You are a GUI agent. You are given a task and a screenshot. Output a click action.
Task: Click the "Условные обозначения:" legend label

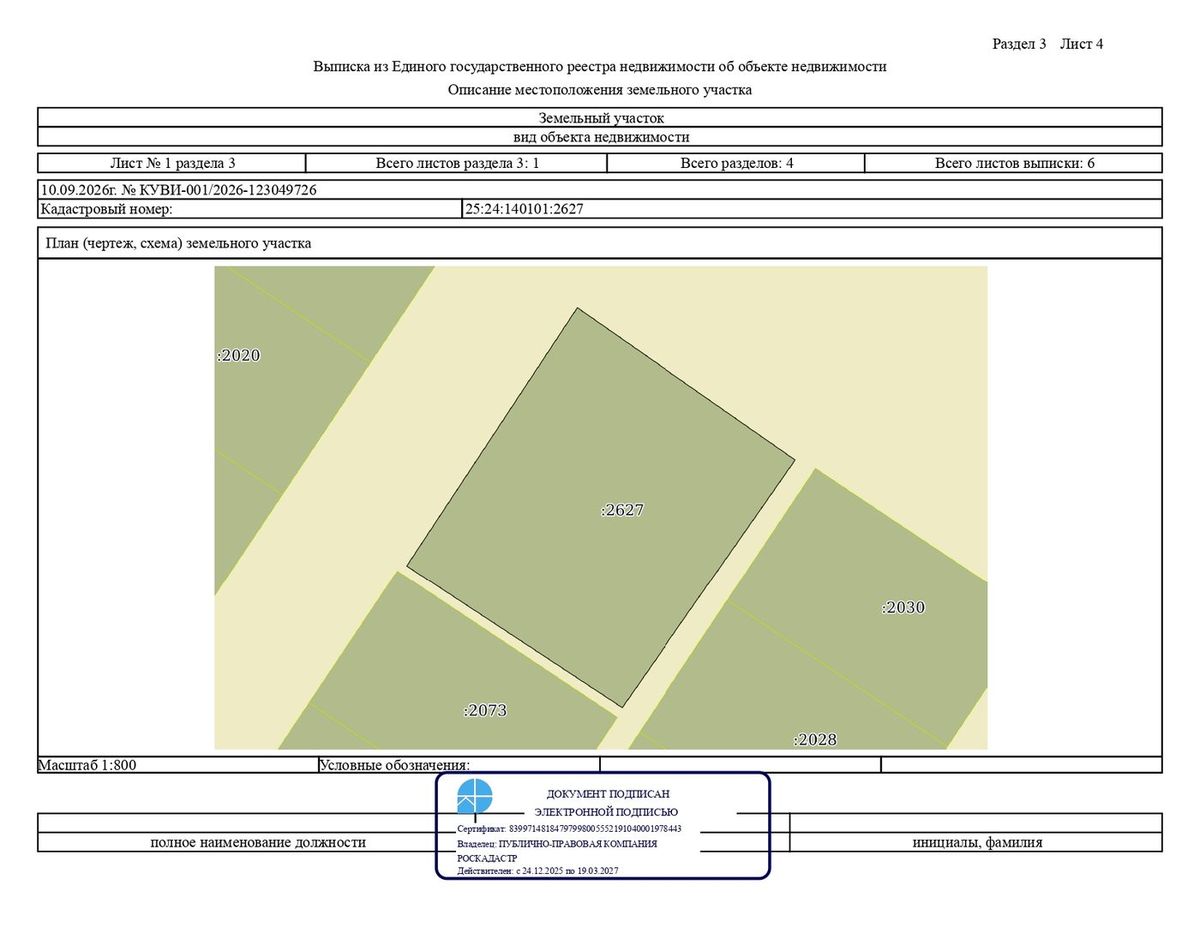[395, 766]
